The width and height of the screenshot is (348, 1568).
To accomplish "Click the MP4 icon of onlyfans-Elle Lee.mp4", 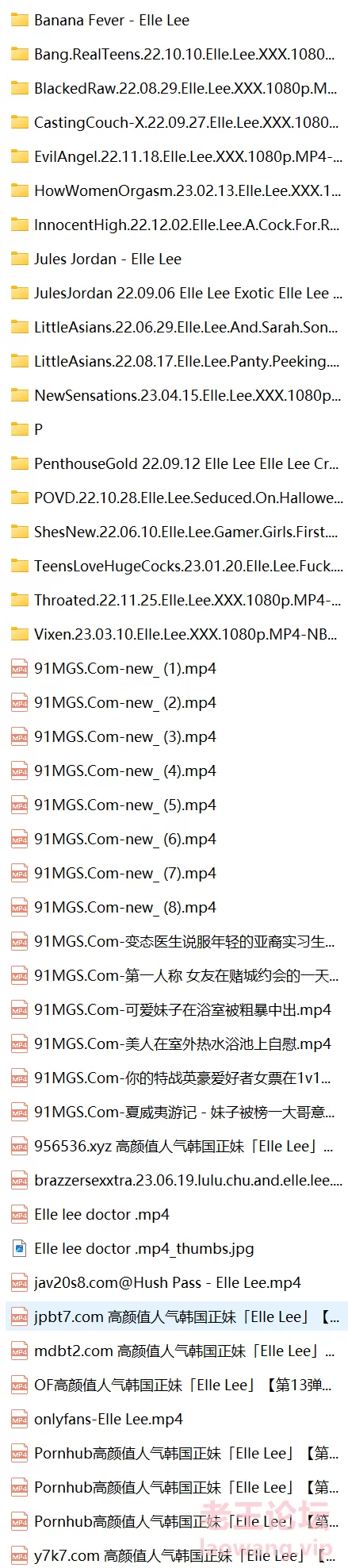I will [20, 1419].
